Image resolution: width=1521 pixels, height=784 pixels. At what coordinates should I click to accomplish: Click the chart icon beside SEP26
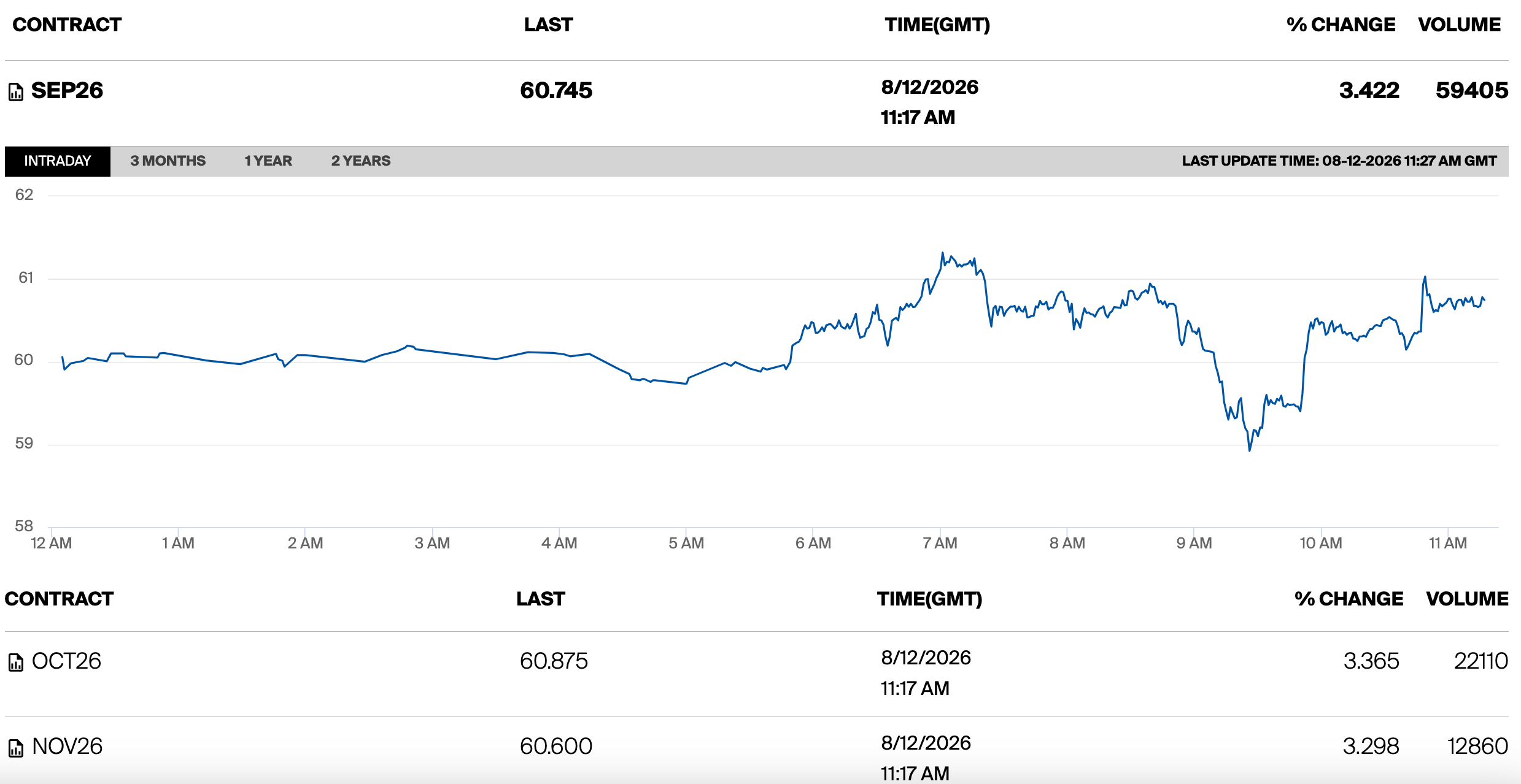tap(16, 92)
